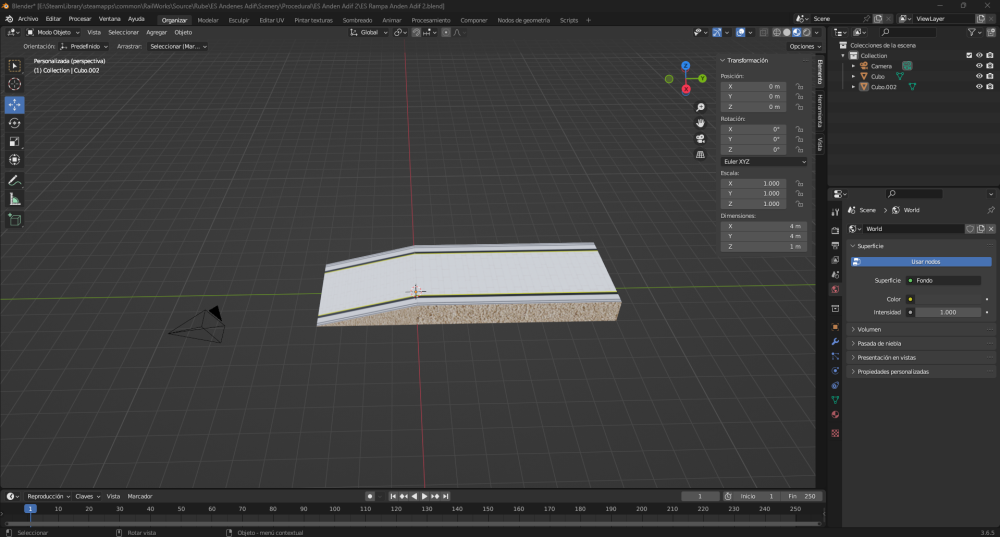Expand the Volumen panel
The height and width of the screenshot is (537, 1000).
pyautogui.click(x=869, y=329)
